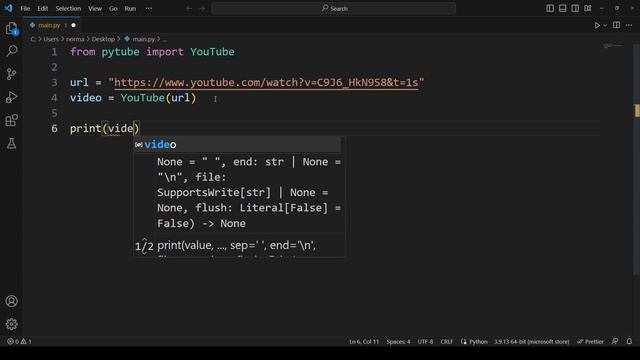Open the feedback icon in status bar
Screen dimensions: 640x360
[615, 341]
